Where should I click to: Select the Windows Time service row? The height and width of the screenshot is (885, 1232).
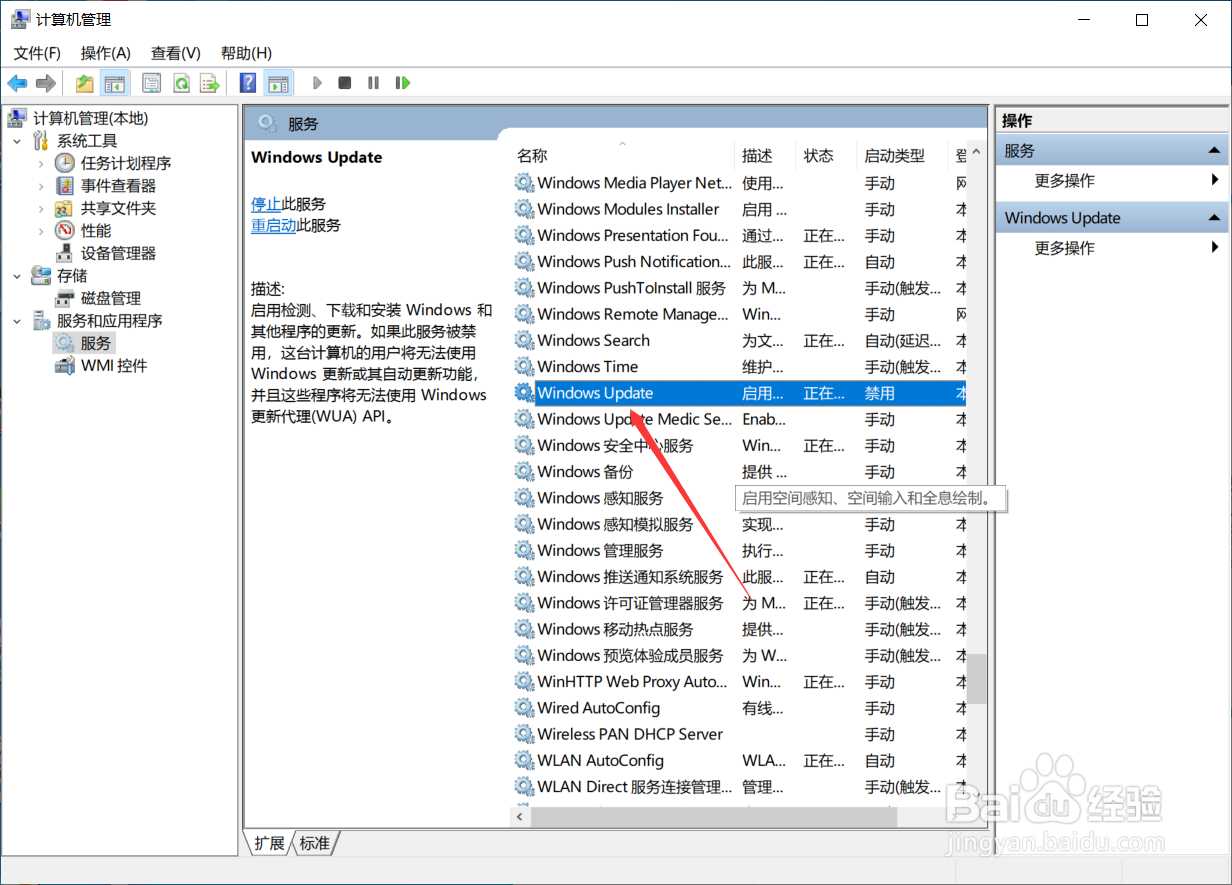(x=738, y=367)
